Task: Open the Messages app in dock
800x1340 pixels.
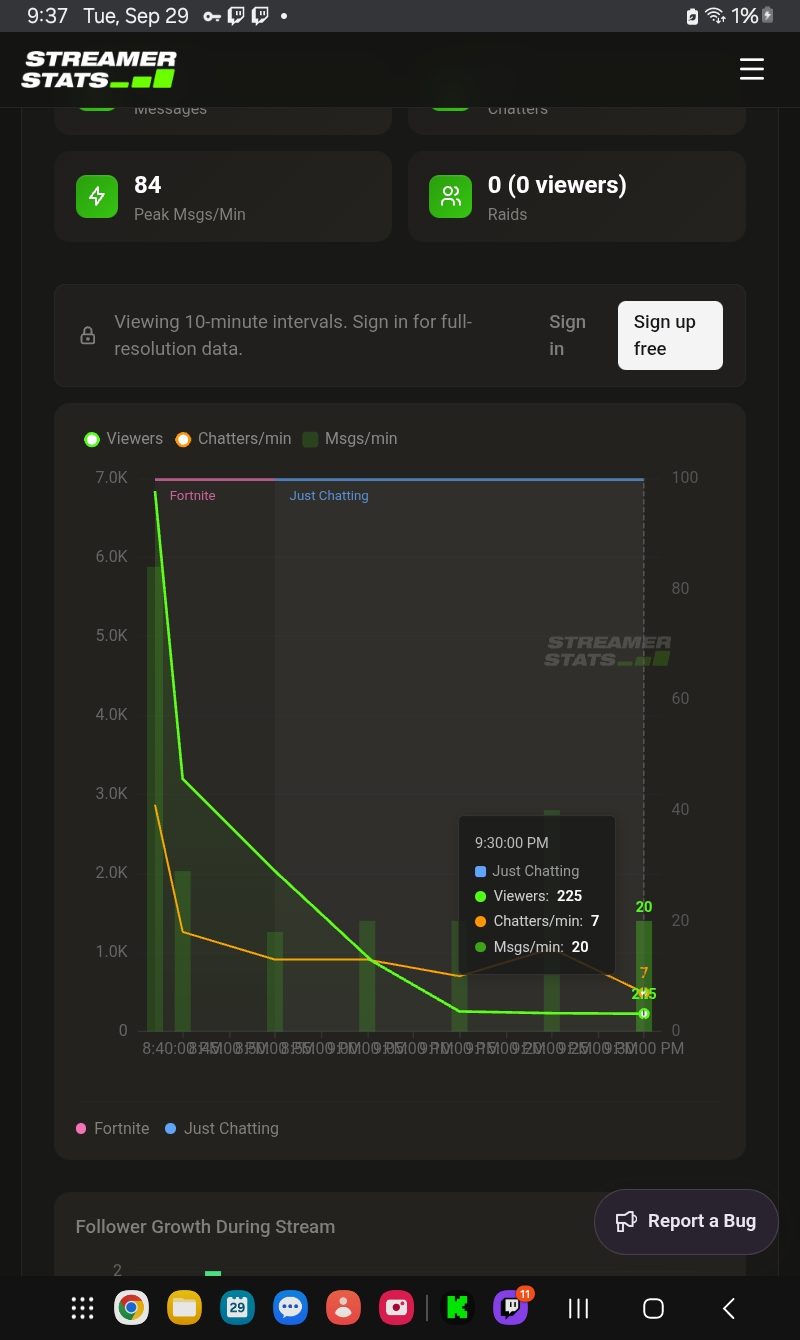Action: [x=290, y=1307]
